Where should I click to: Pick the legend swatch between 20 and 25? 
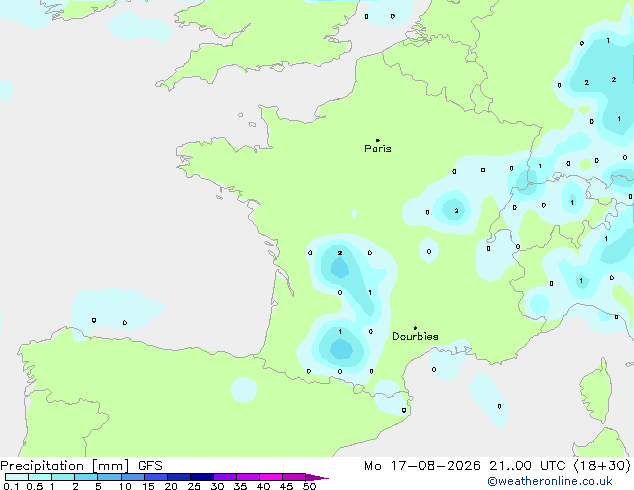click(179, 477)
